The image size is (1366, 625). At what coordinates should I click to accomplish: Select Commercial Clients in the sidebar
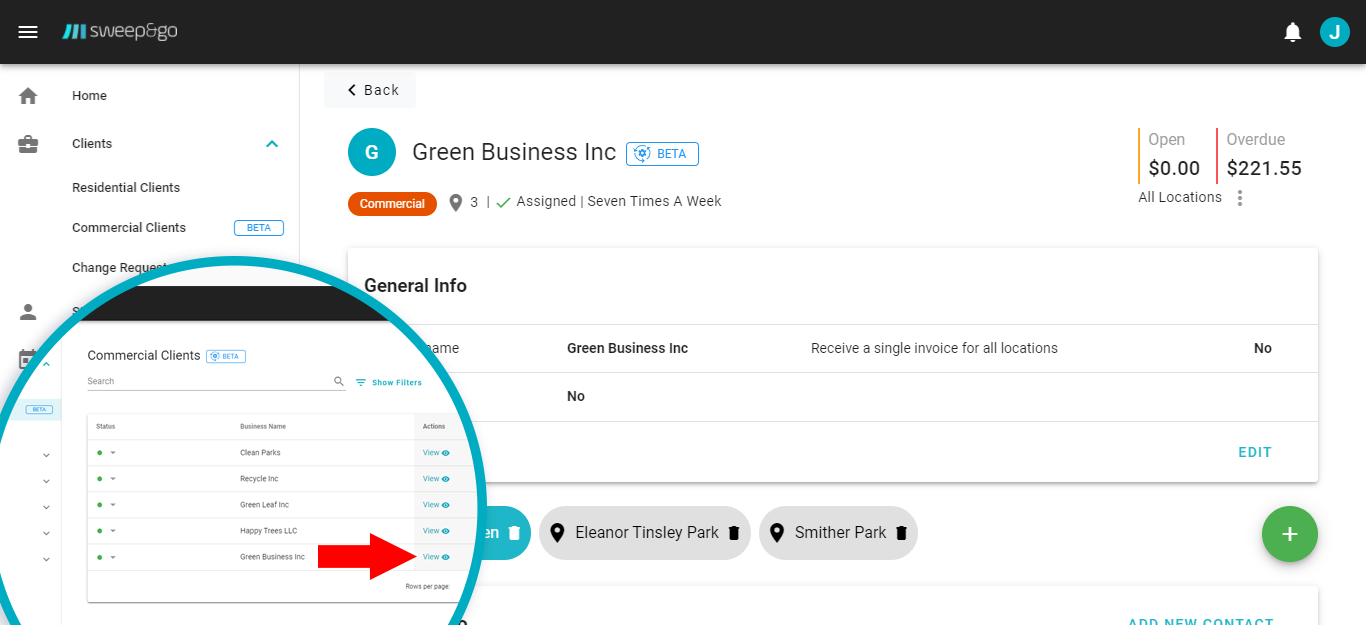(129, 228)
